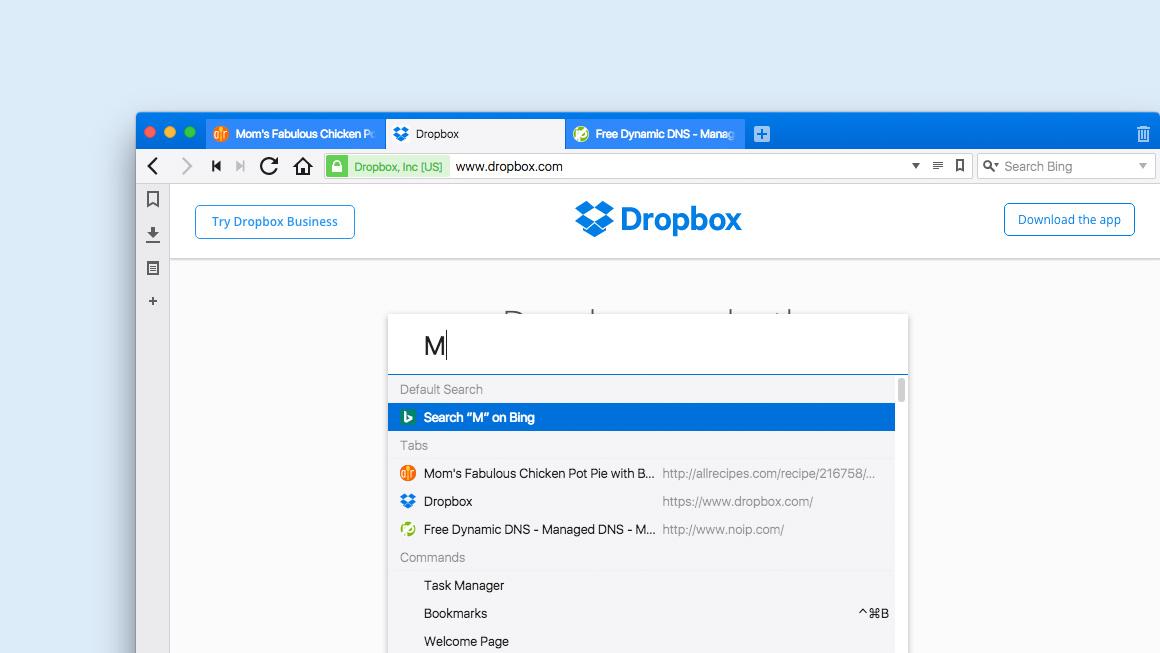Open the reader view icon in address bar
Screen dimensions: 1160x653
938,166
